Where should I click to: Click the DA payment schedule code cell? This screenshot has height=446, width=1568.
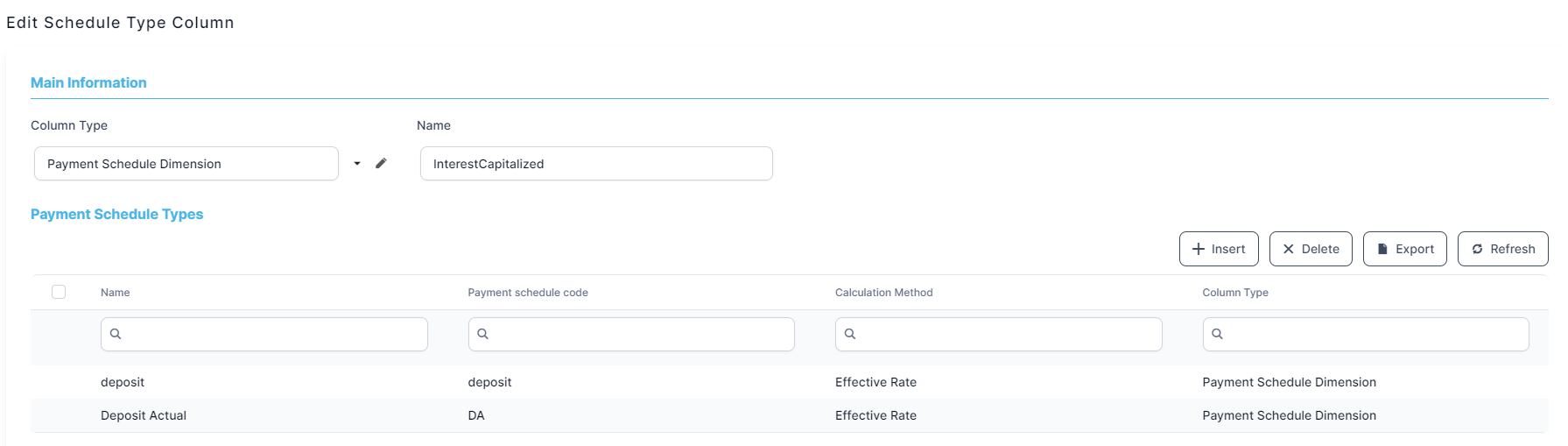coord(476,415)
